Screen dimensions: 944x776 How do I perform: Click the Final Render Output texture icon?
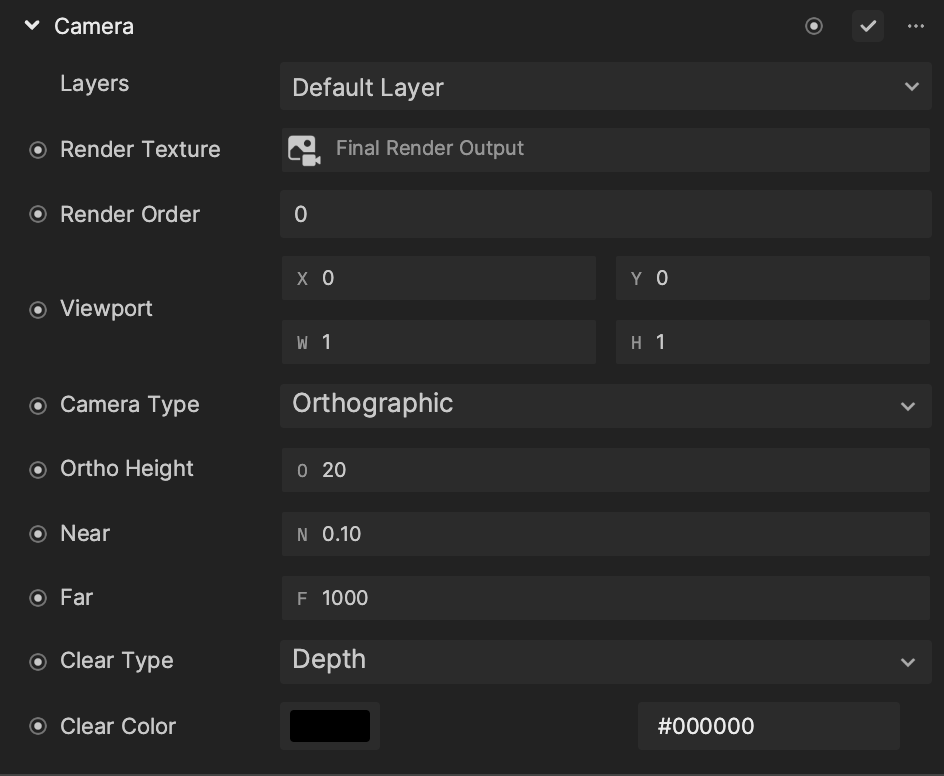click(x=304, y=150)
